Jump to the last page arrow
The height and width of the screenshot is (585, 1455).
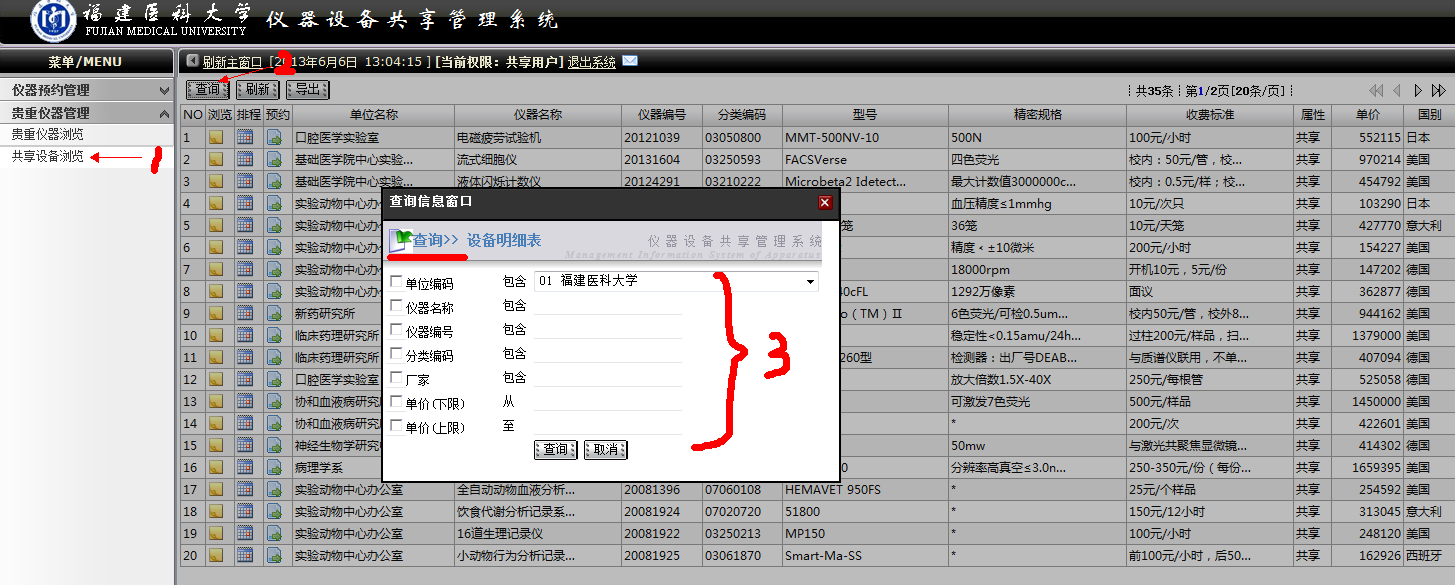(x=1440, y=91)
